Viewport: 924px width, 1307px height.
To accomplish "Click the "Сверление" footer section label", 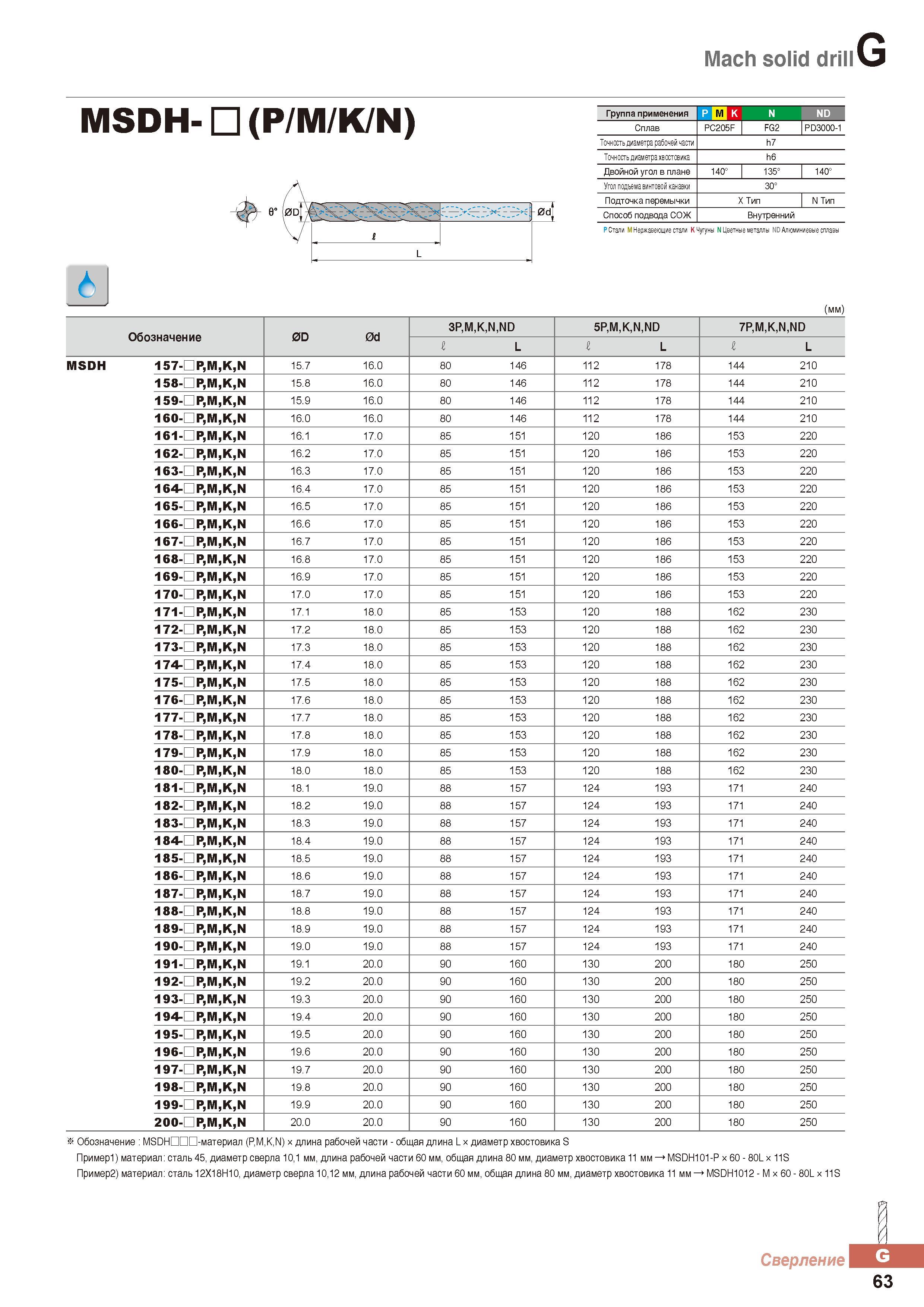I will [x=802, y=1260].
